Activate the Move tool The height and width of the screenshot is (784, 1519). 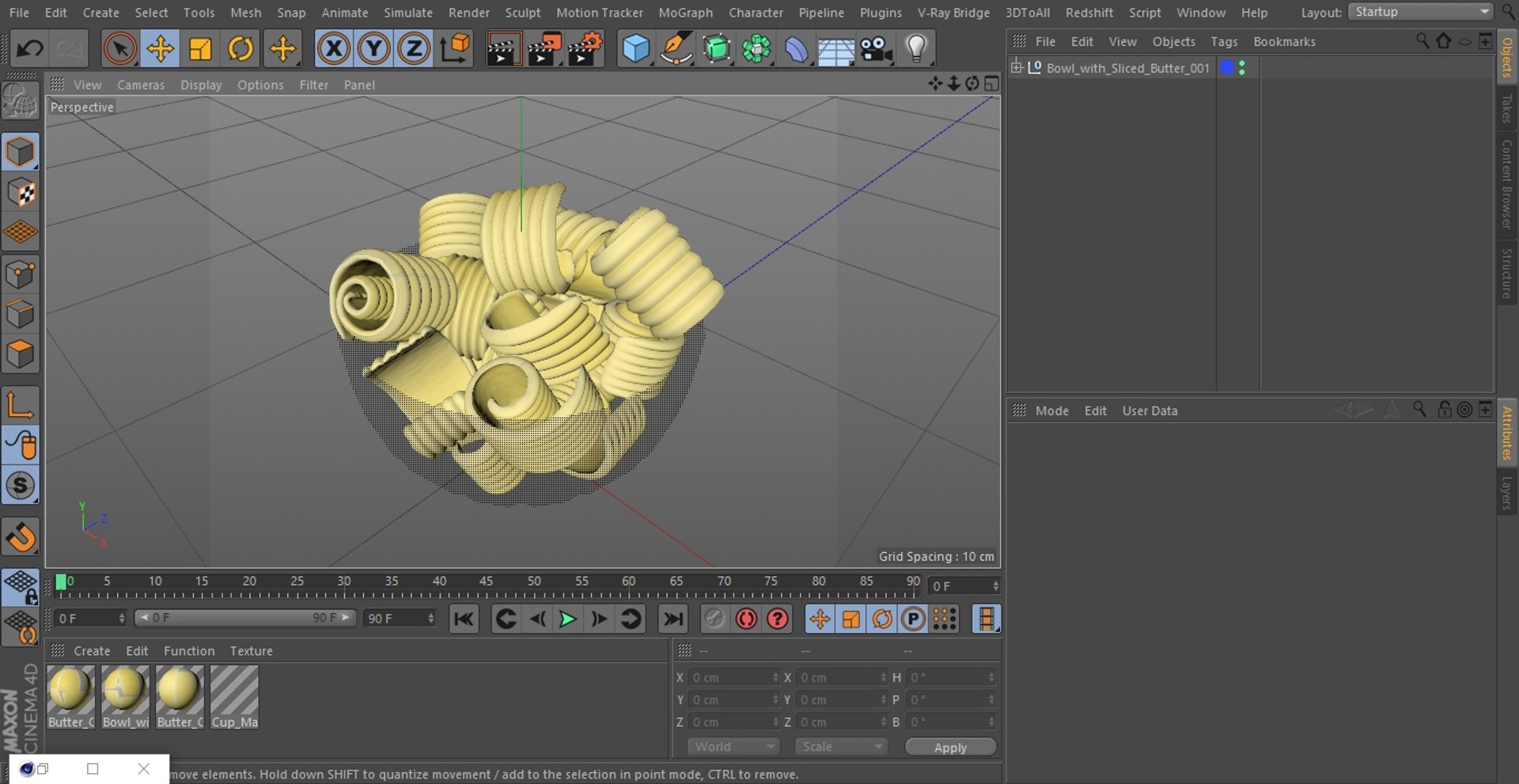tap(161, 49)
